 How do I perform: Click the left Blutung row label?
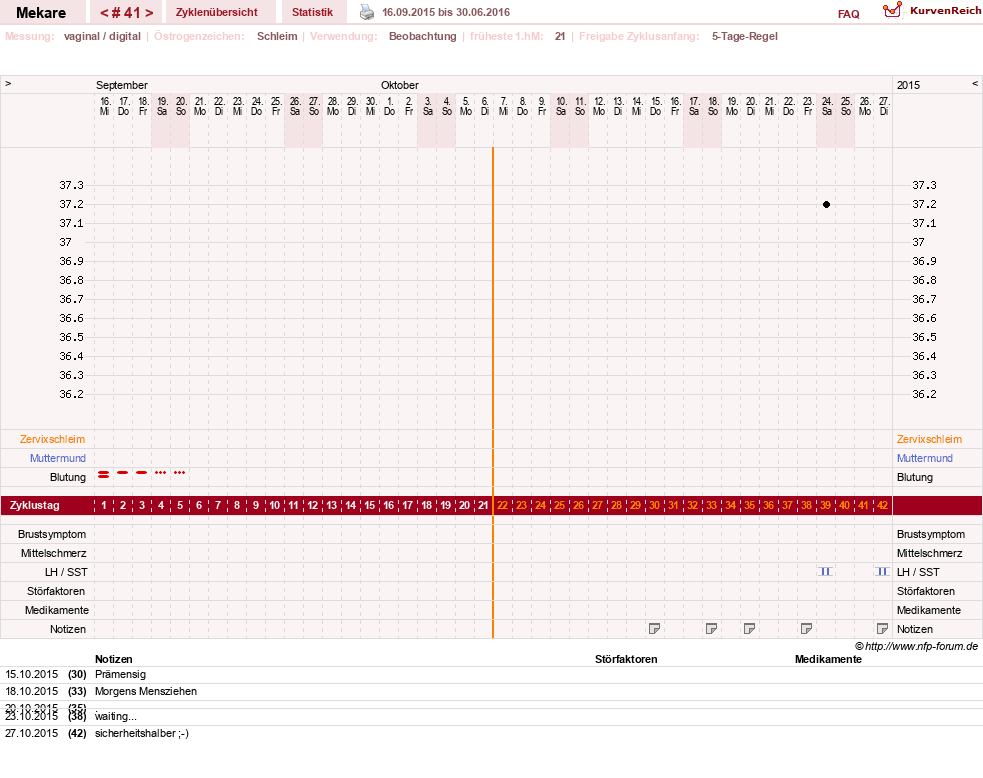click(68, 478)
